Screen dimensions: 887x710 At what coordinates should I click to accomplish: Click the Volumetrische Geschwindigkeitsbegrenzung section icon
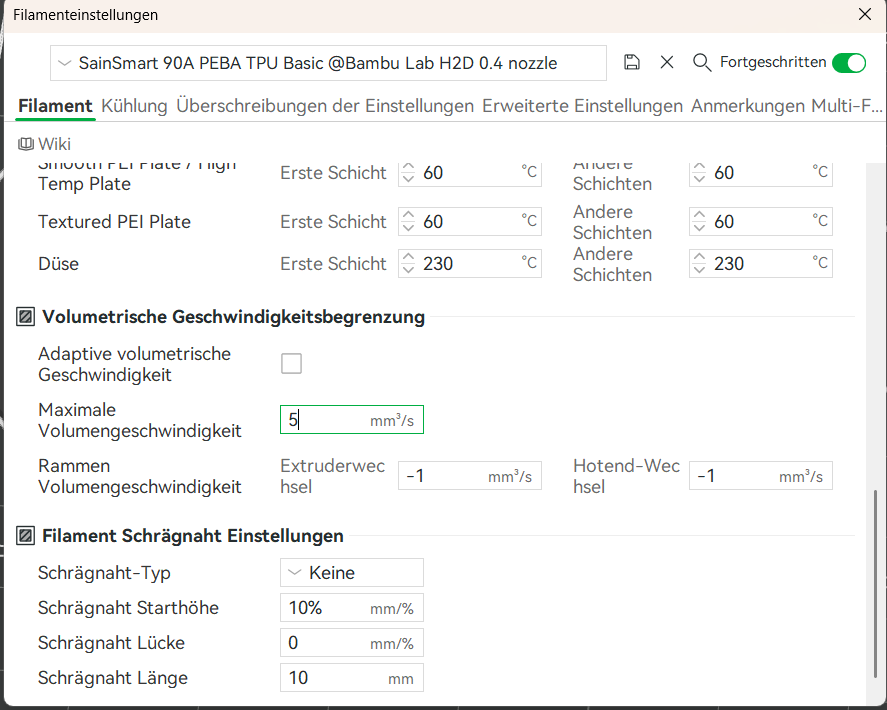(26, 317)
